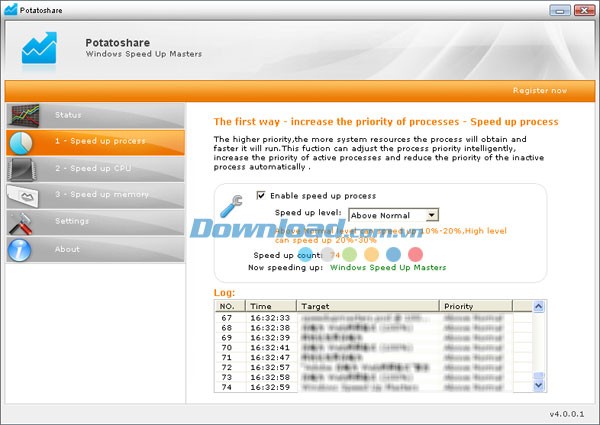Select log row number 73

point(373,378)
